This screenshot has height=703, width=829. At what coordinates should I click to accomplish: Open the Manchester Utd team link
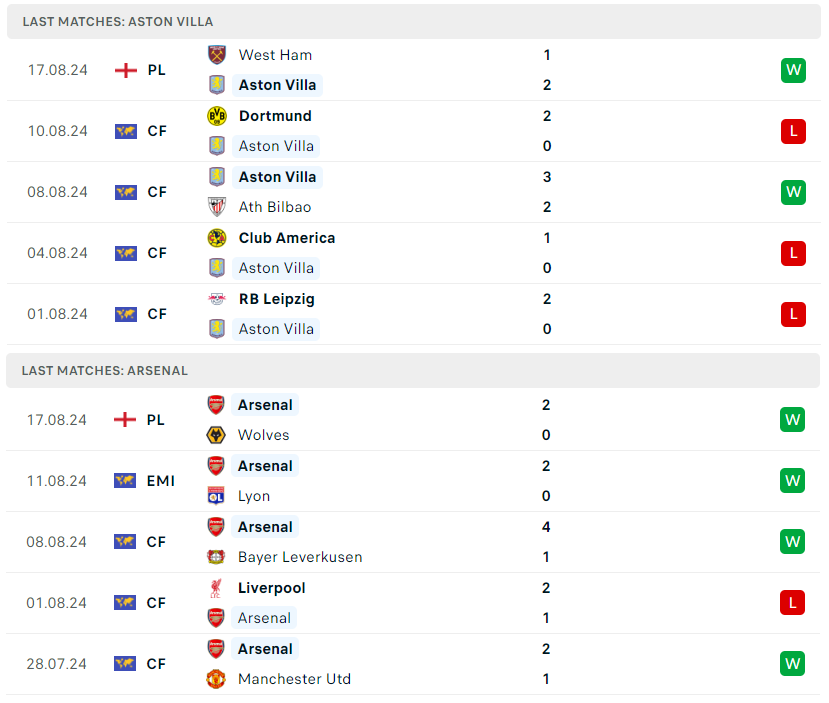(x=294, y=679)
